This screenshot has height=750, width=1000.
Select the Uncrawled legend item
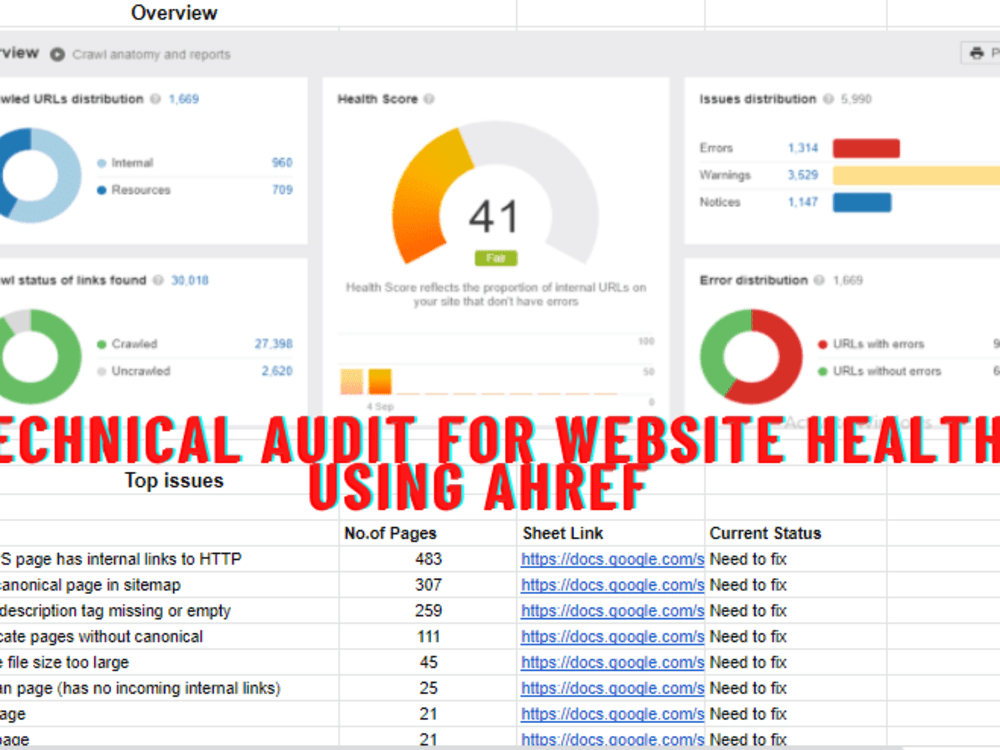click(x=133, y=371)
